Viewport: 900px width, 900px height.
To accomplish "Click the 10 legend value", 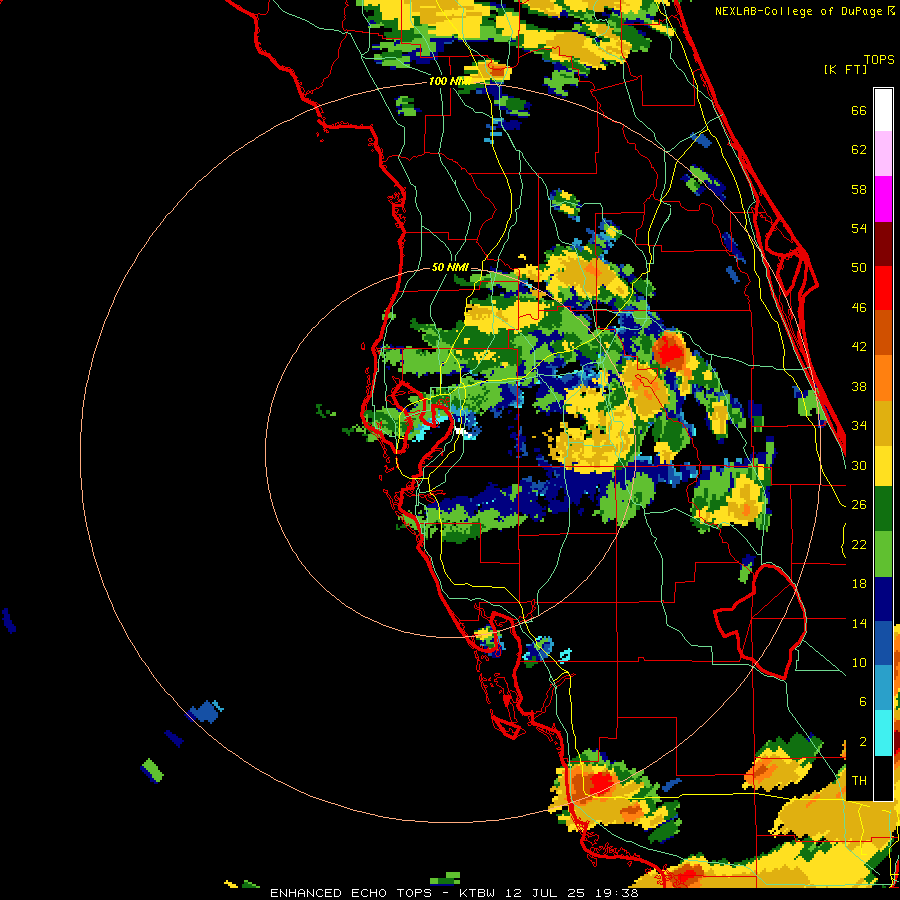I will coord(859,663).
